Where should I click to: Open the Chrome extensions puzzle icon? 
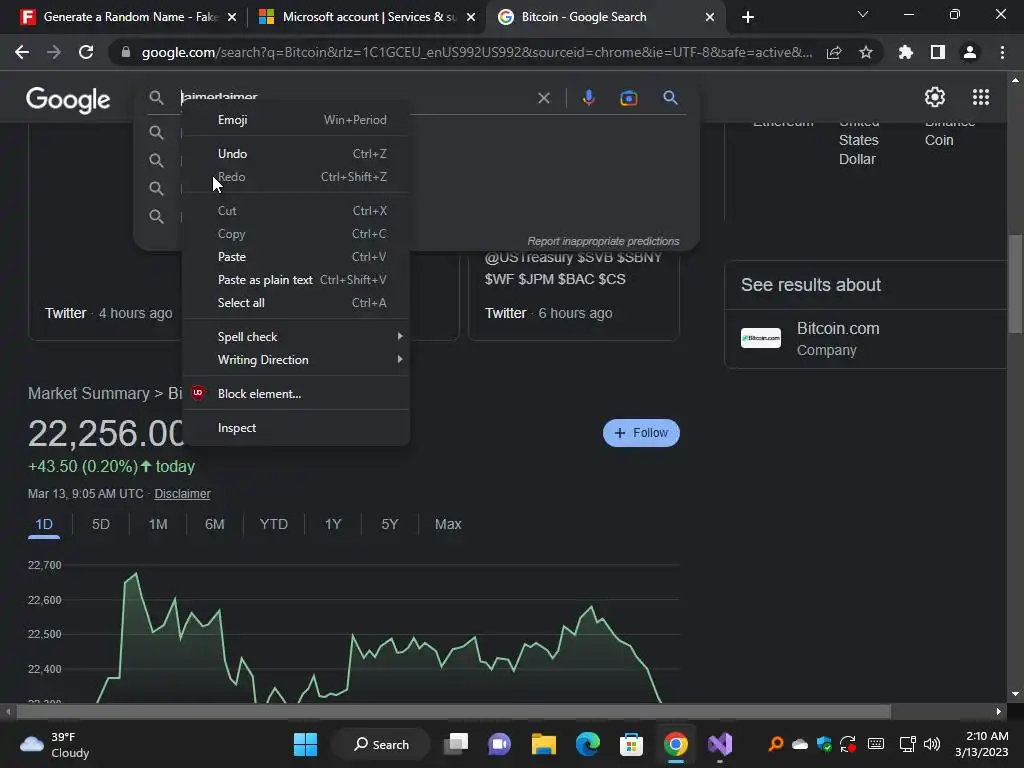coord(905,52)
